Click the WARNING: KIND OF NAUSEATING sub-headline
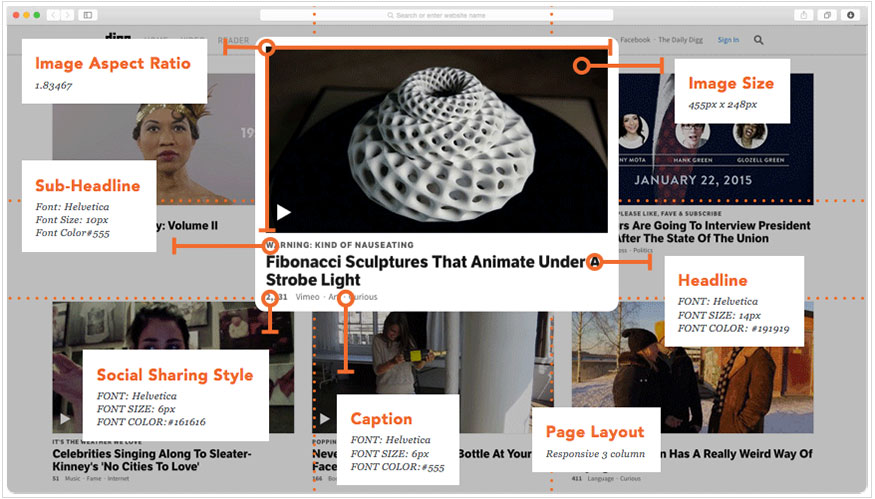The image size is (875, 499). [340, 245]
